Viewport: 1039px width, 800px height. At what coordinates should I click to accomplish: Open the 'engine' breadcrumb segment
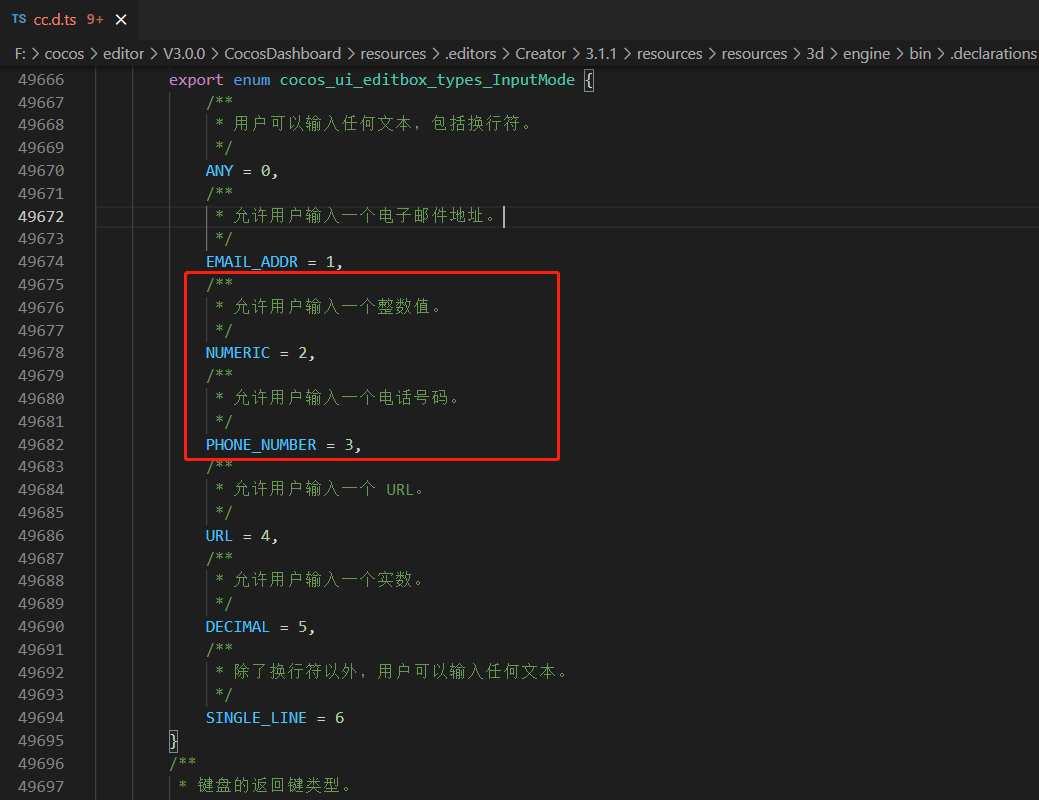tap(867, 54)
